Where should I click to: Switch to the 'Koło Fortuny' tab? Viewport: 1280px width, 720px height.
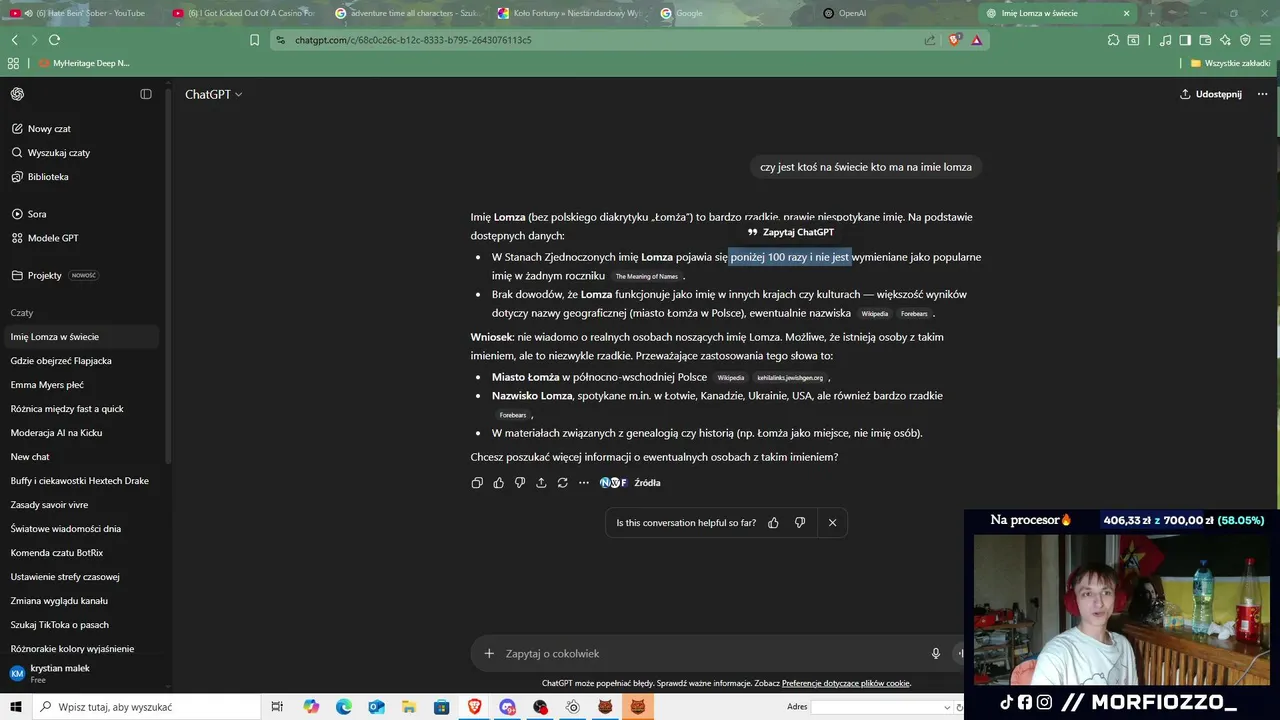coord(569,13)
